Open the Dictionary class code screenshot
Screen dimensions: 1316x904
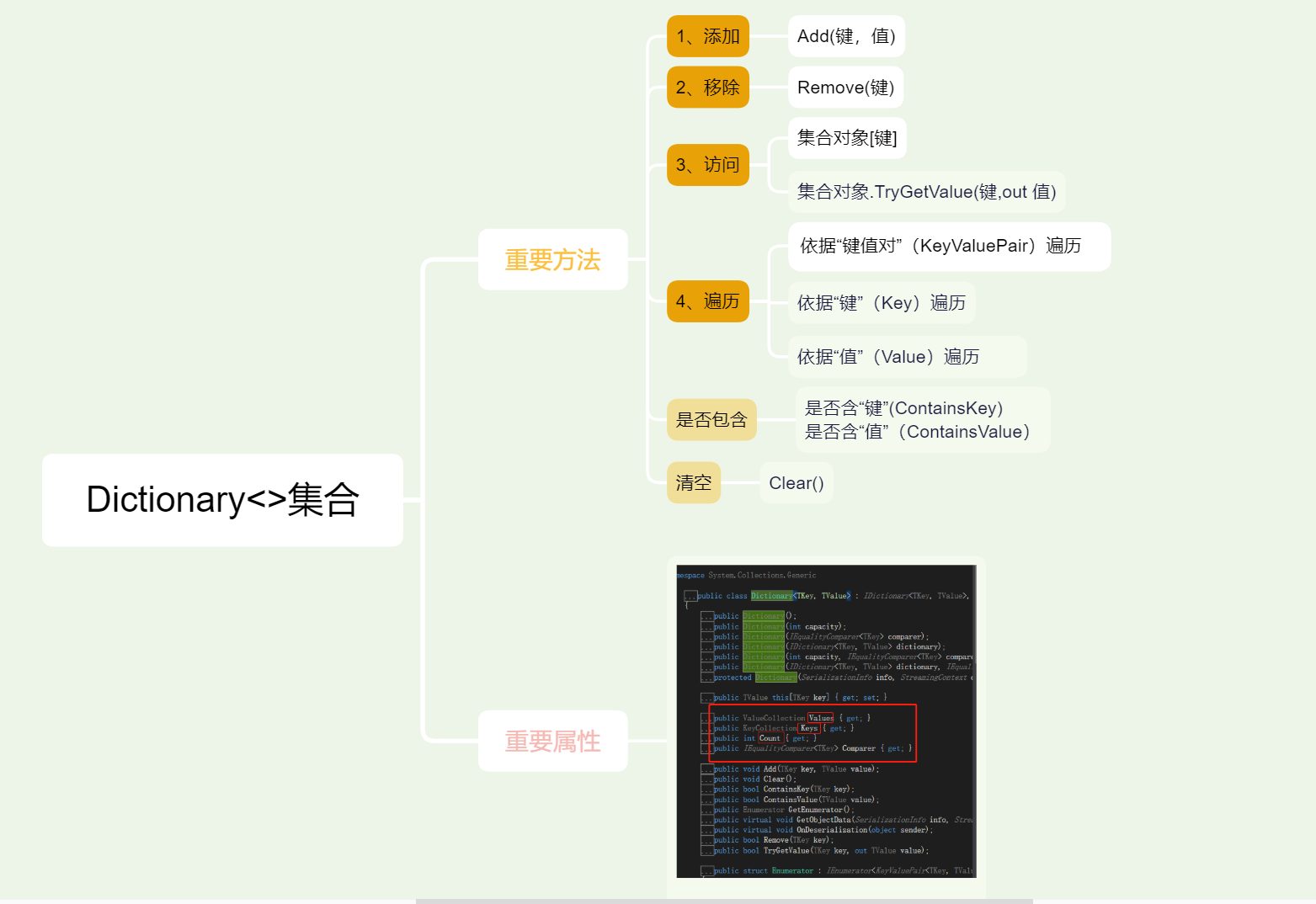[x=826, y=721]
